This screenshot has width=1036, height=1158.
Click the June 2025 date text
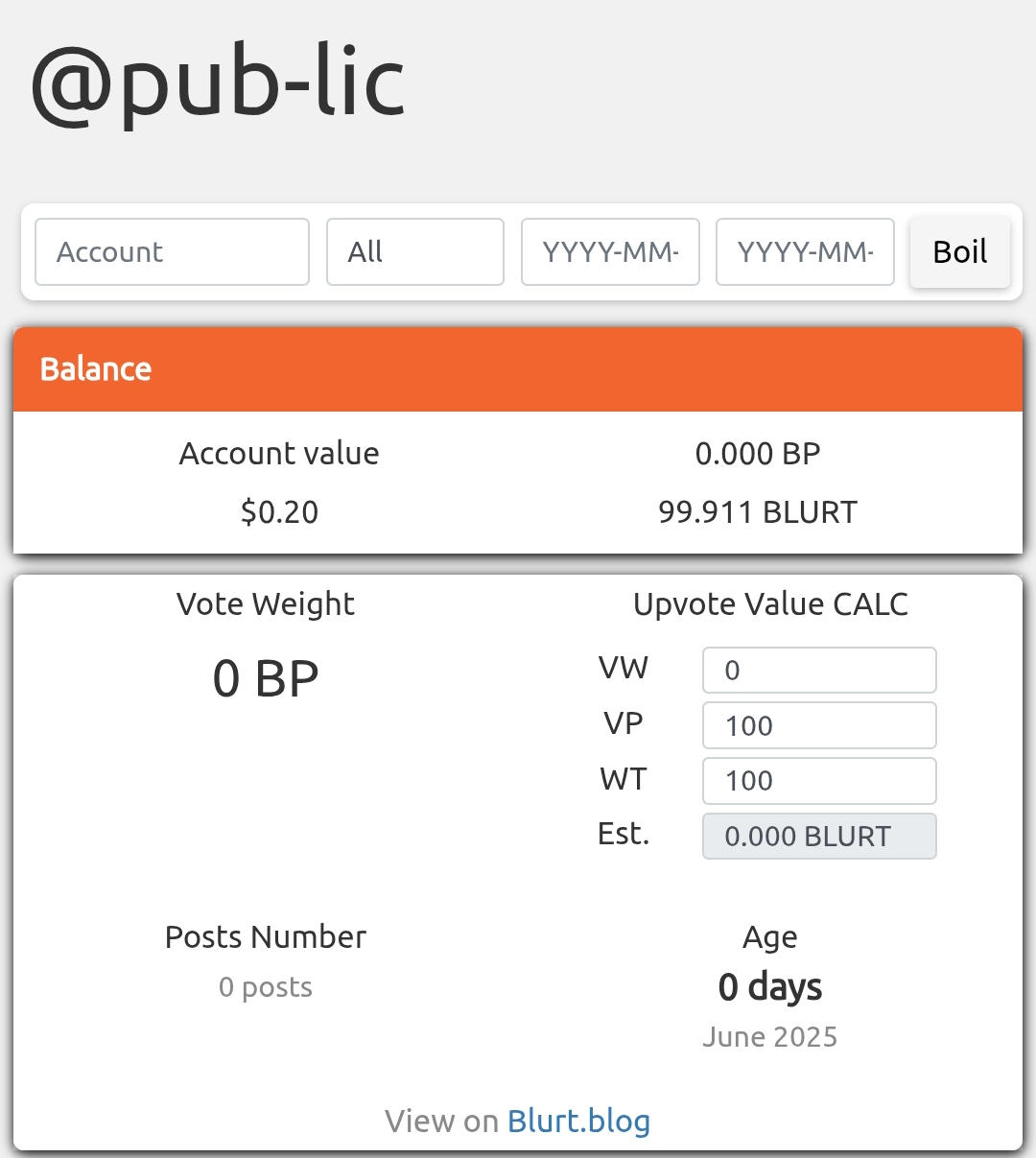pyautogui.click(x=770, y=1037)
